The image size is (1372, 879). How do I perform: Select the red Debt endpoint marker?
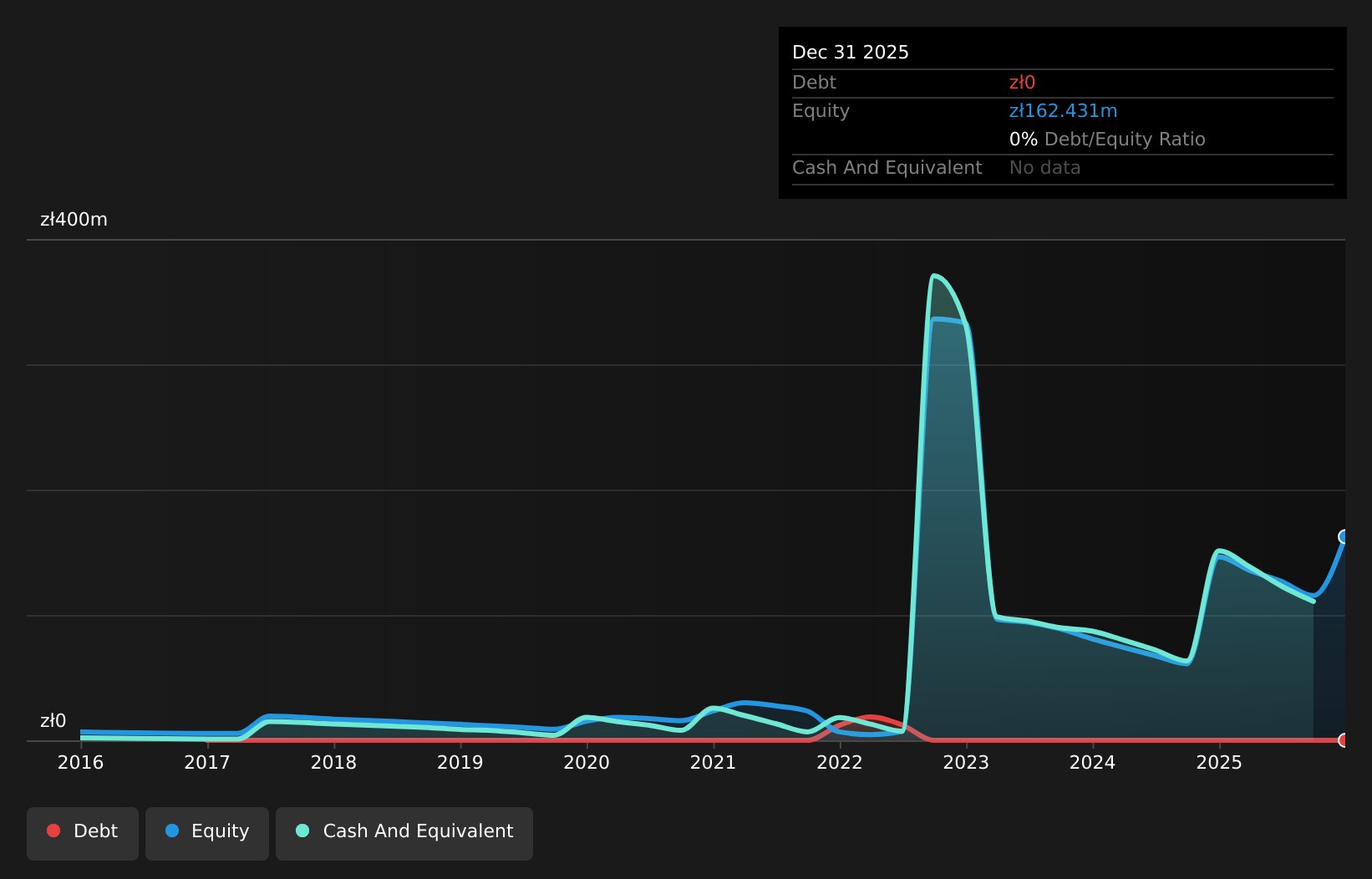coord(1344,740)
